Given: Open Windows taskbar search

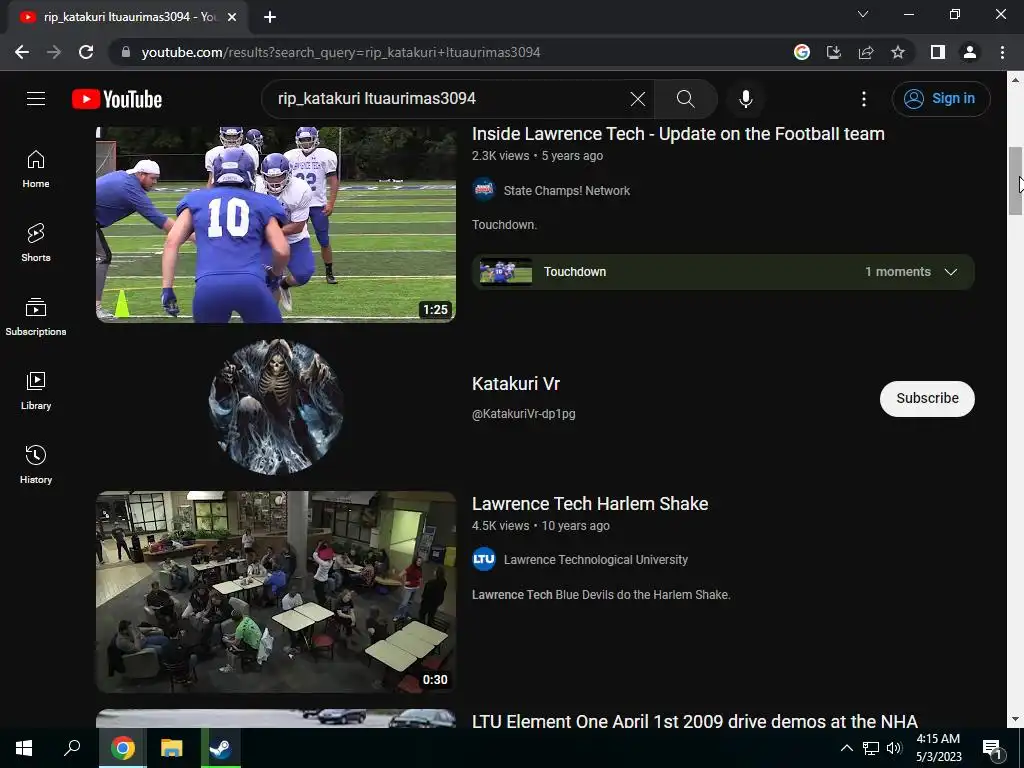Looking at the screenshot, I should (x=72, y=748).
